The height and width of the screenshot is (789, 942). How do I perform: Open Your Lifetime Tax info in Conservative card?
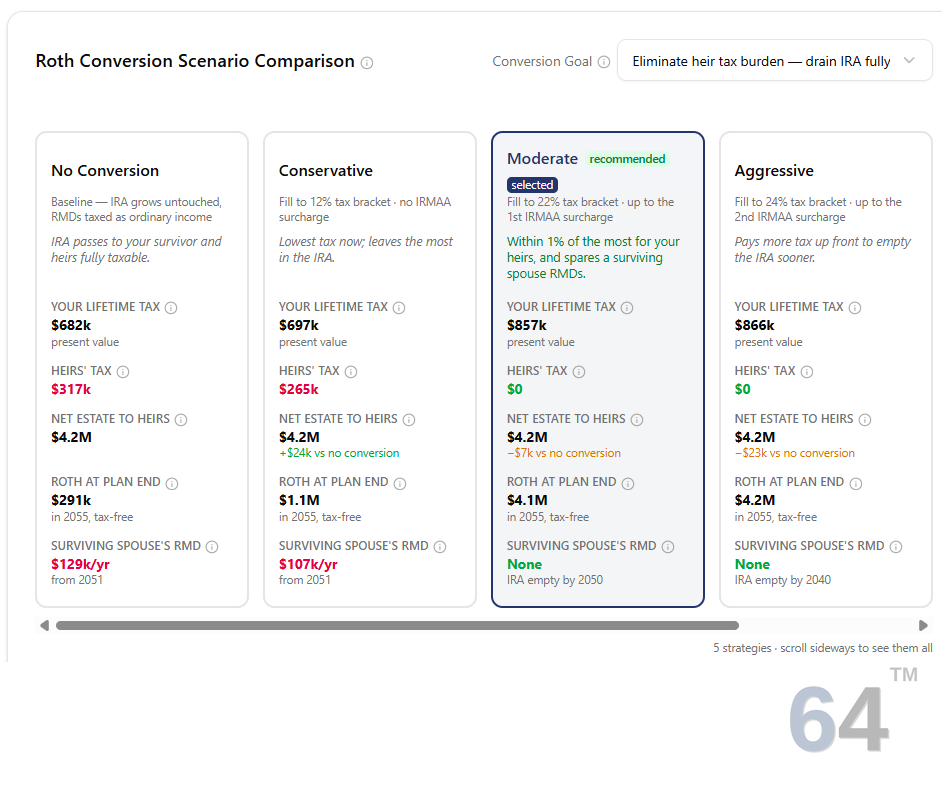(399, 308)
